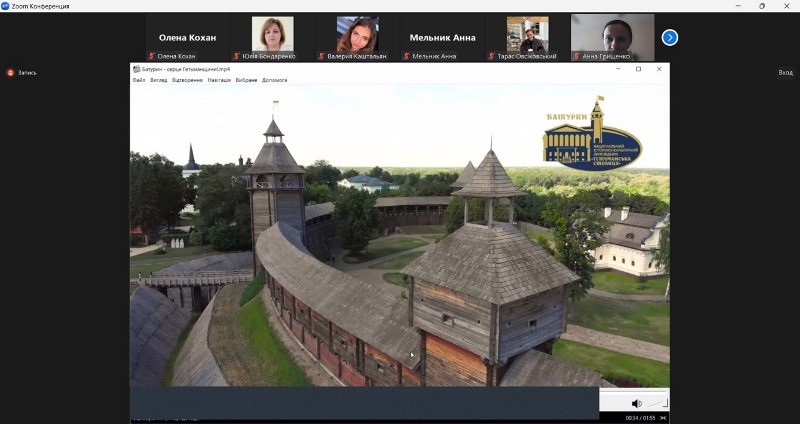The height and width of the screenshot is (424, 800).
Task: Click the Запись recording label
Action: click(27, 73)
